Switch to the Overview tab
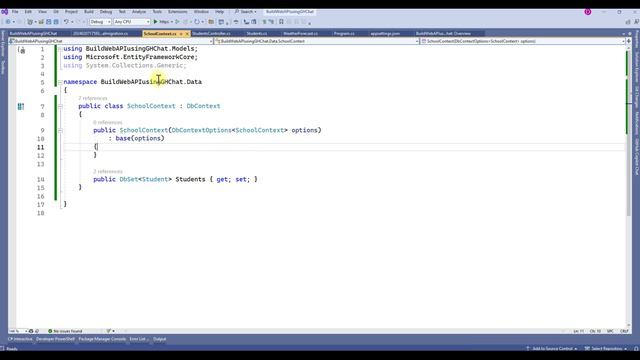Image resolution: width=640 pixels, height=360 pixels. tap(443, 33)
